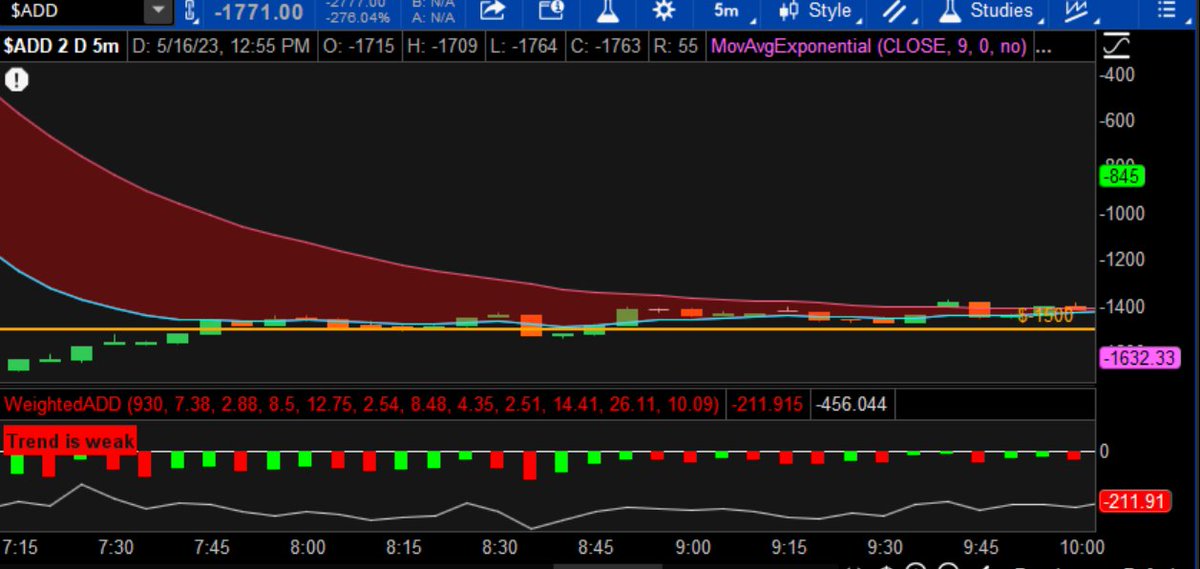The image size is (1200, 569).
Task: Open chart settings gear icon
Action: click(x=664, y=11)
